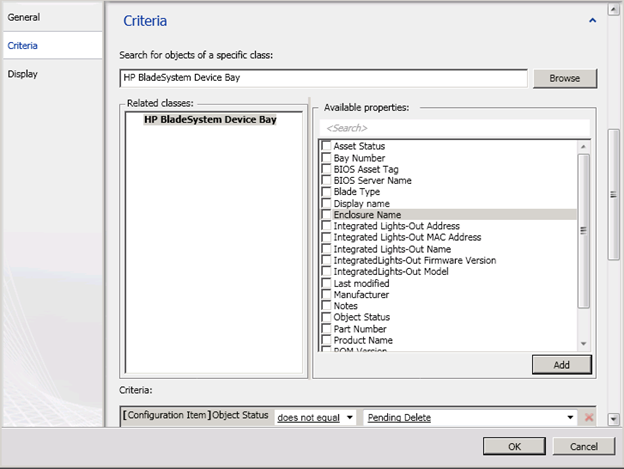This screenshot has width=624, height=469.
Task: Confirm with the OK button
Action: click(513, 445)
